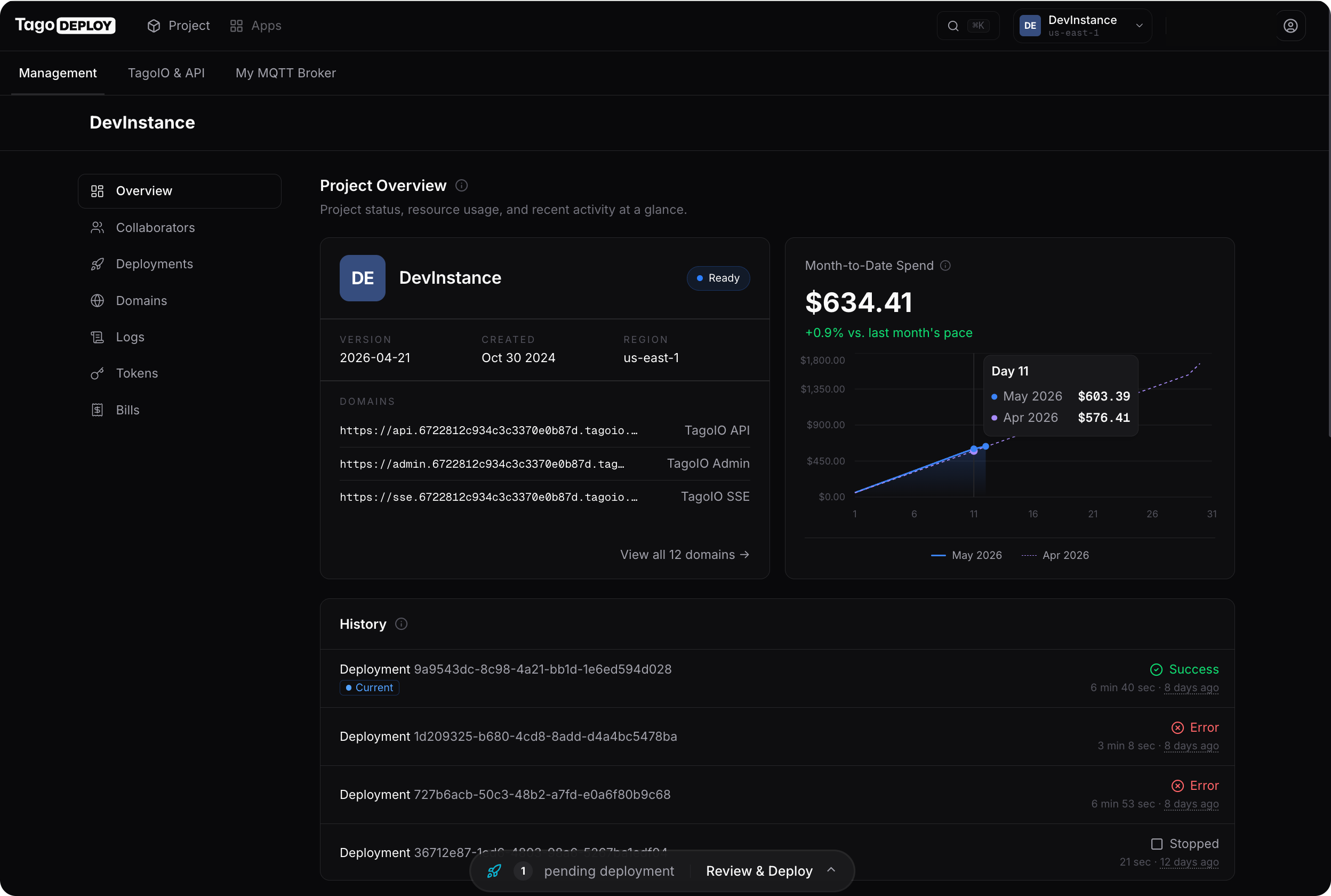Click the $603.39 value in the chart tooltip
The image size is (1331, 896).
pyautogui.click(x=1104, y=397)
